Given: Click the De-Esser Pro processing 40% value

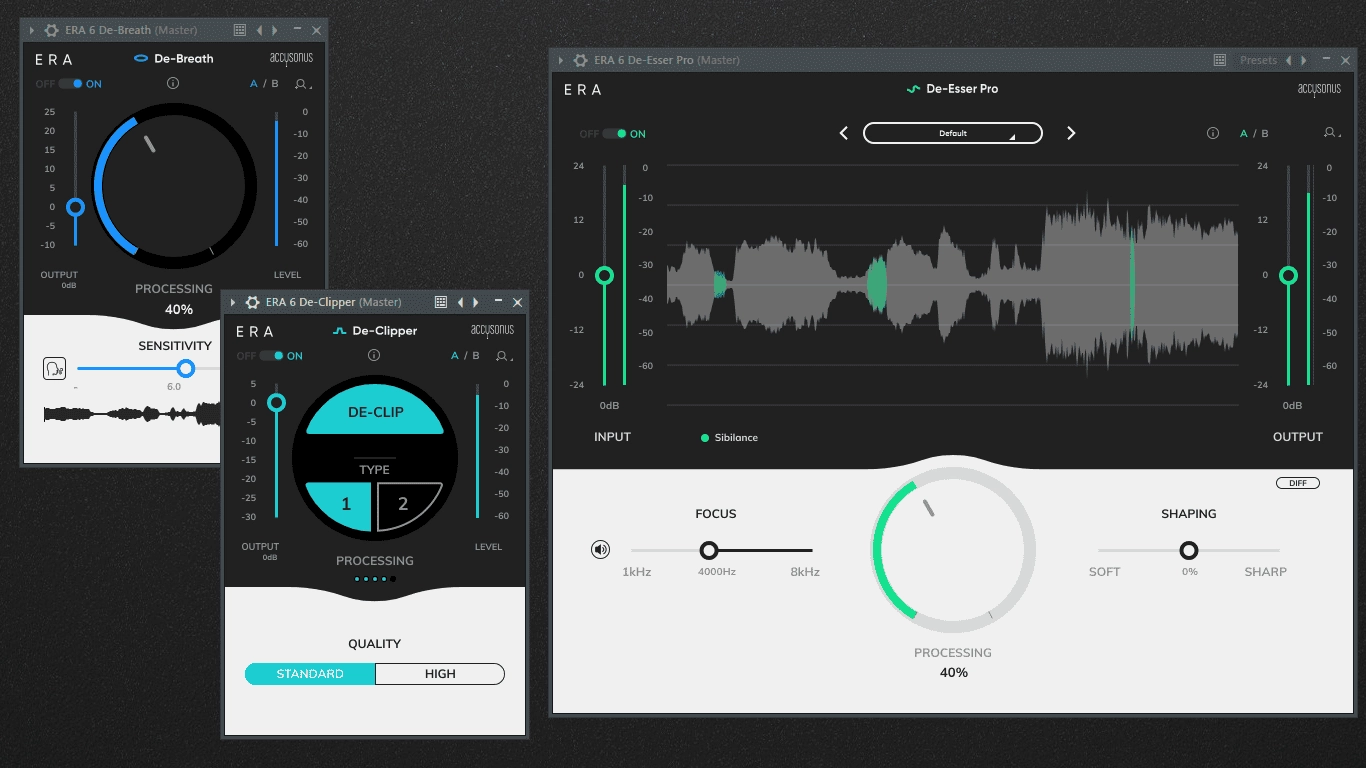Looking at the screenshot, I should pyautogui.click(x=954, y=672).
